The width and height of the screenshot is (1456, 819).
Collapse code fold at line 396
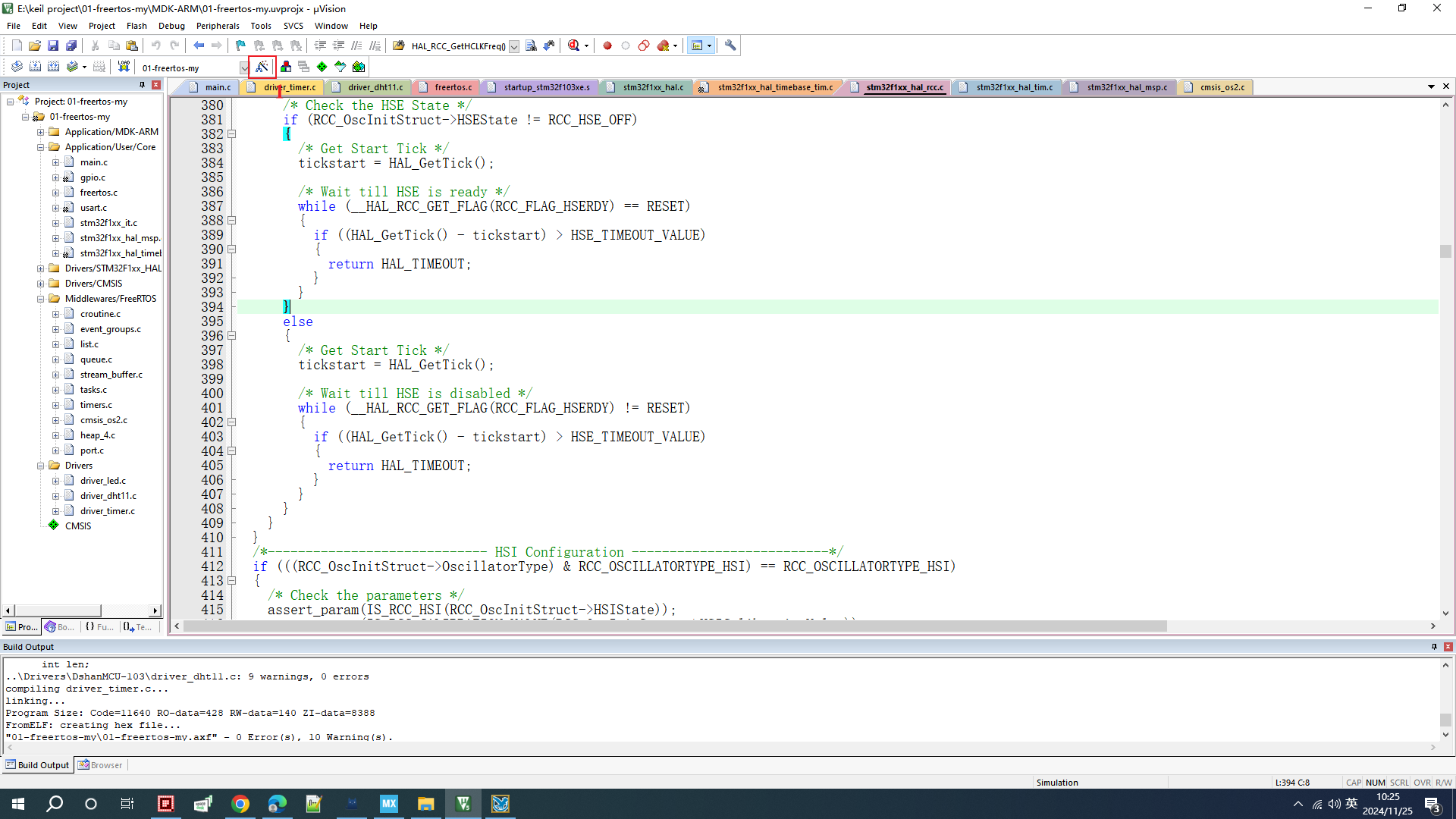[x=232, y=336]
